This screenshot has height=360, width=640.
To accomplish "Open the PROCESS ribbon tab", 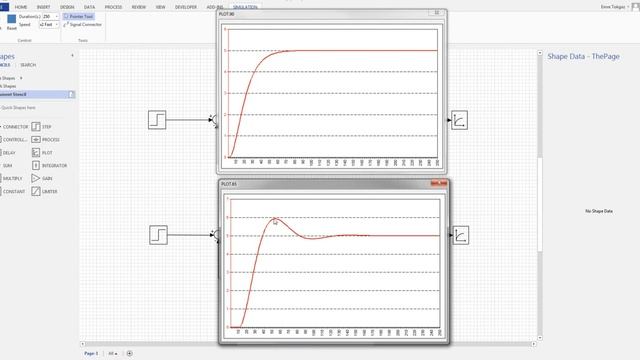I will (x=113, y=7).
